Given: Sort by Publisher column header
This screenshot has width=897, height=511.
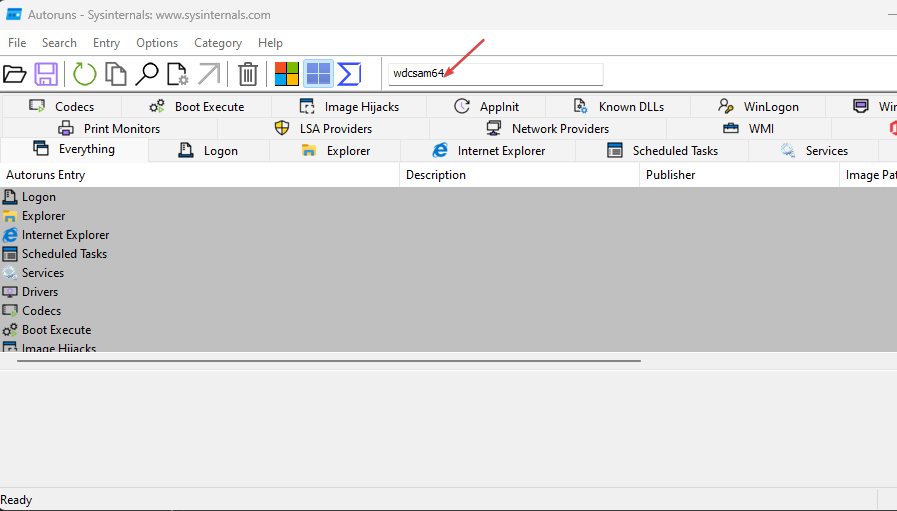Looking at the screenshot, I should pyautogui.click(x=739, y=175).
